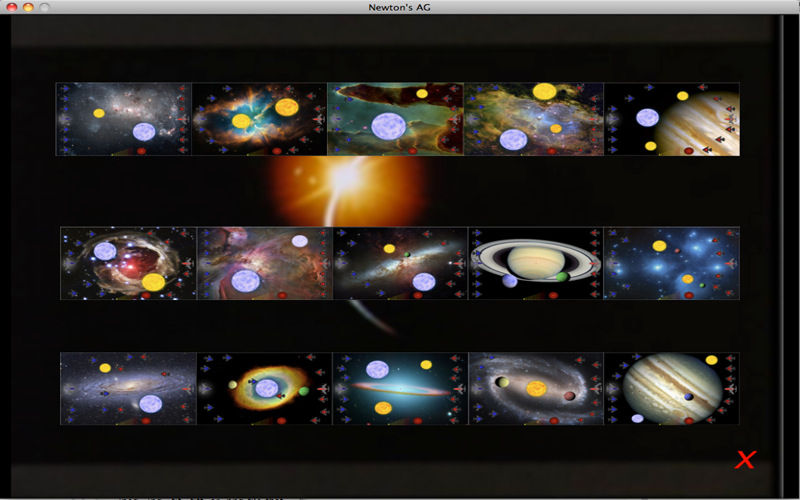Click the red X exit icon
This screenshot has width=800, height=500.
pyautogui.click(x=745, y=460)
